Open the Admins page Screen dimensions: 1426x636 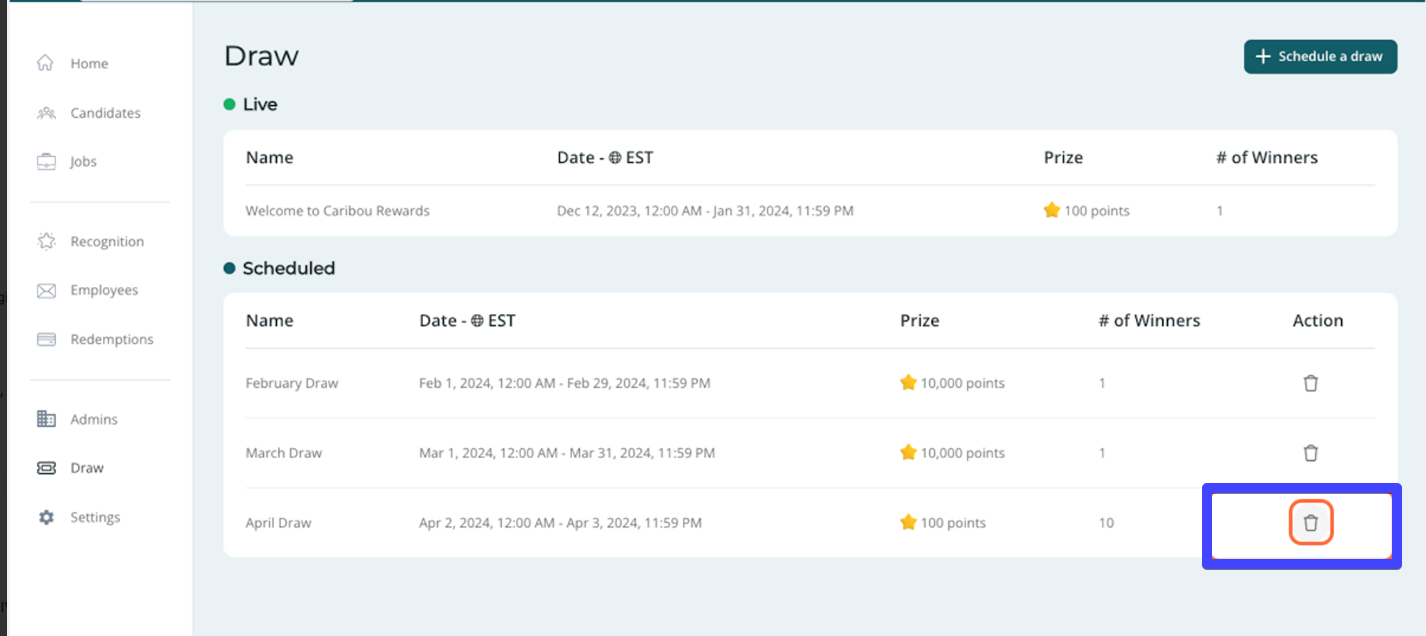94,419
